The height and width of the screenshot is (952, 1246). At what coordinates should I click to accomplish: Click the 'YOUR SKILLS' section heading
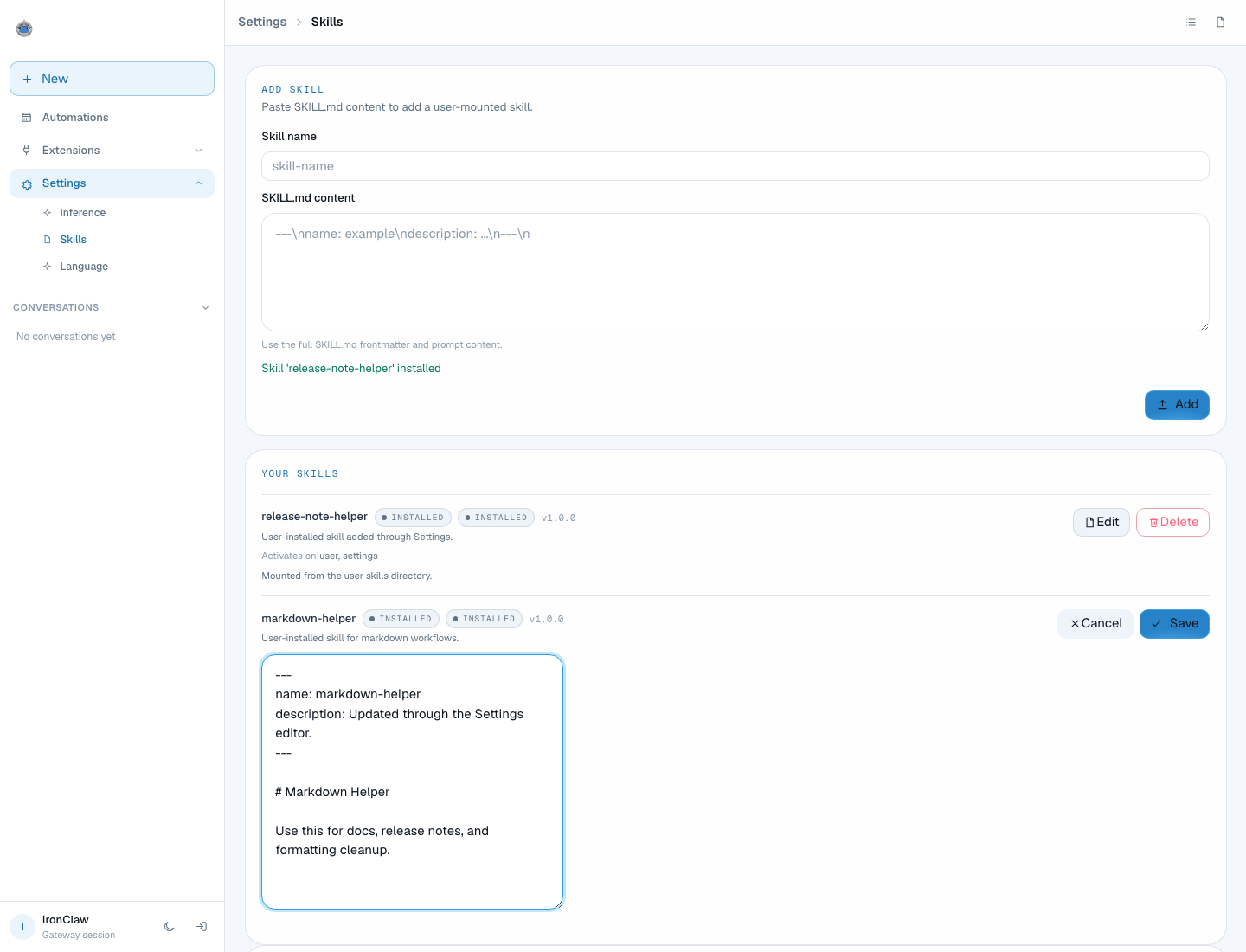(299, 474)
